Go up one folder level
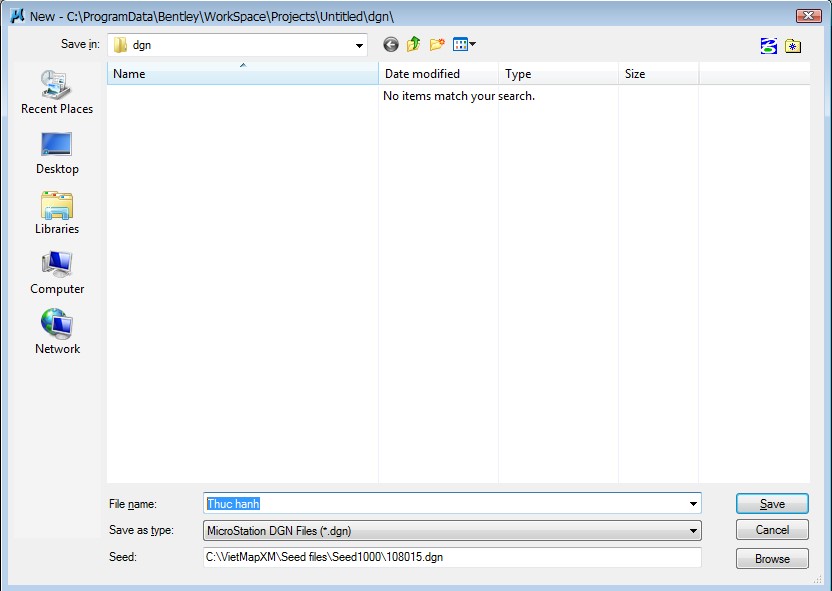 click(413, 45)
